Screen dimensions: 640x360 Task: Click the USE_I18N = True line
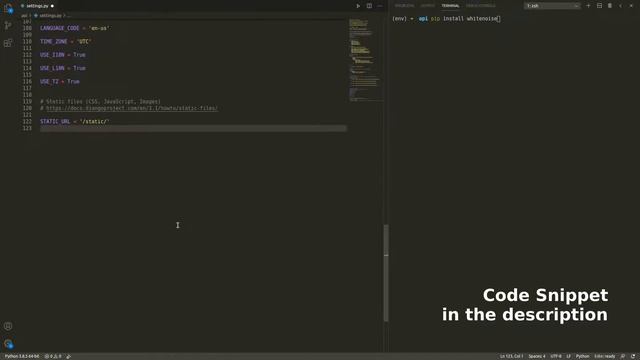point(63,55)
